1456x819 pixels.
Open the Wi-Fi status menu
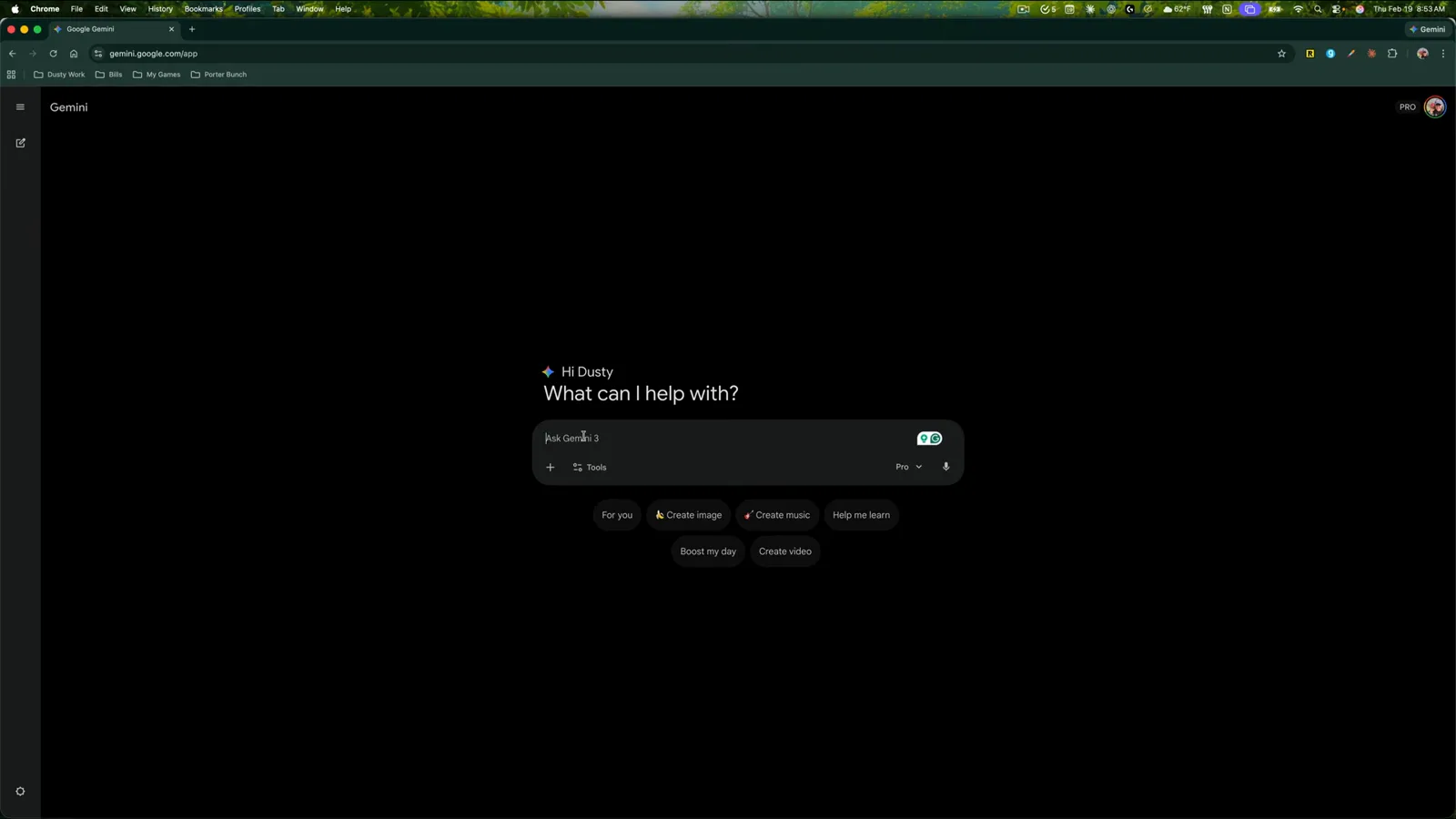point(1298,9)
